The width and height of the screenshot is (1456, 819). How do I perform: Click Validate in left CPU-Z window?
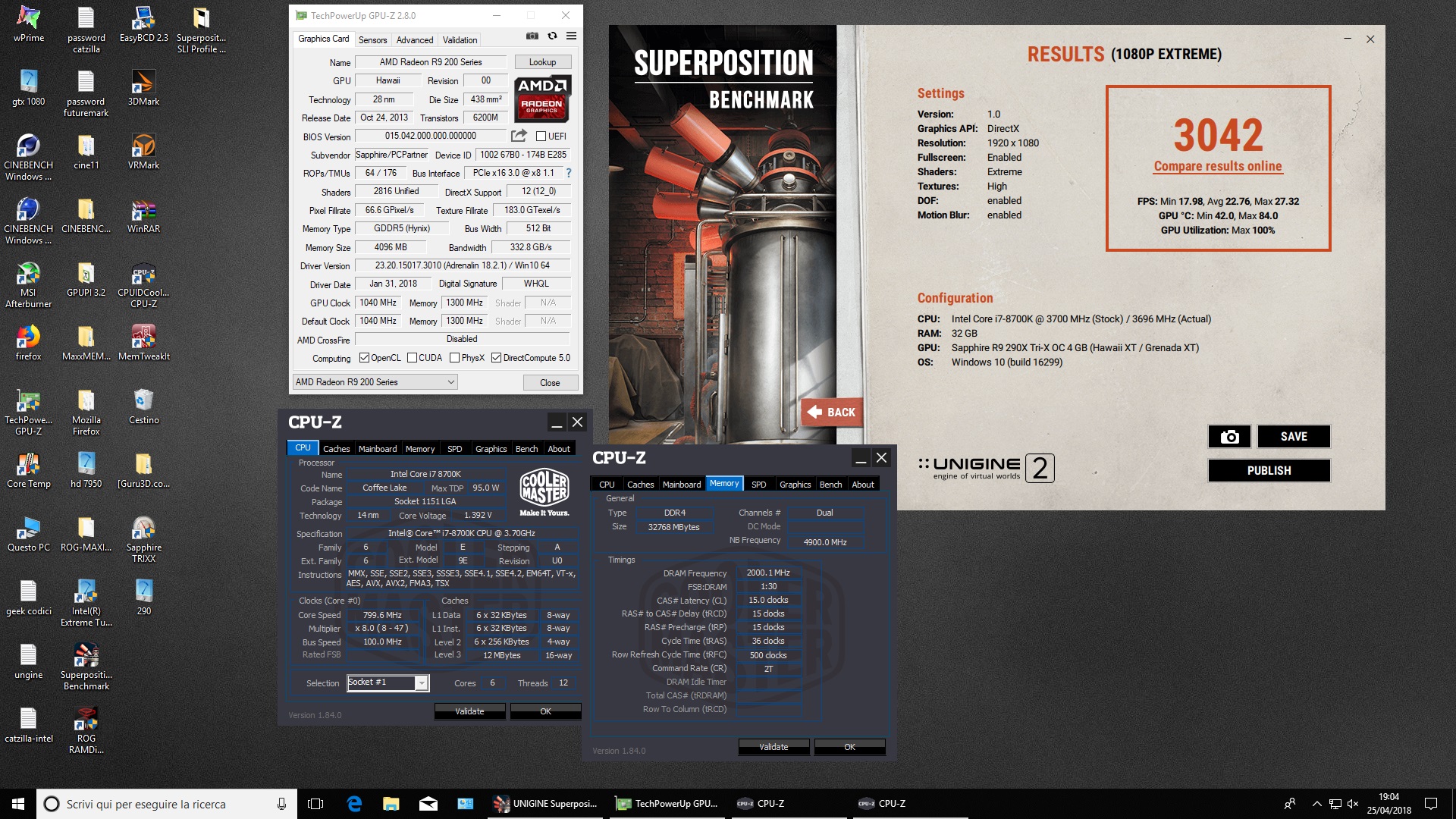click(469, 711)
